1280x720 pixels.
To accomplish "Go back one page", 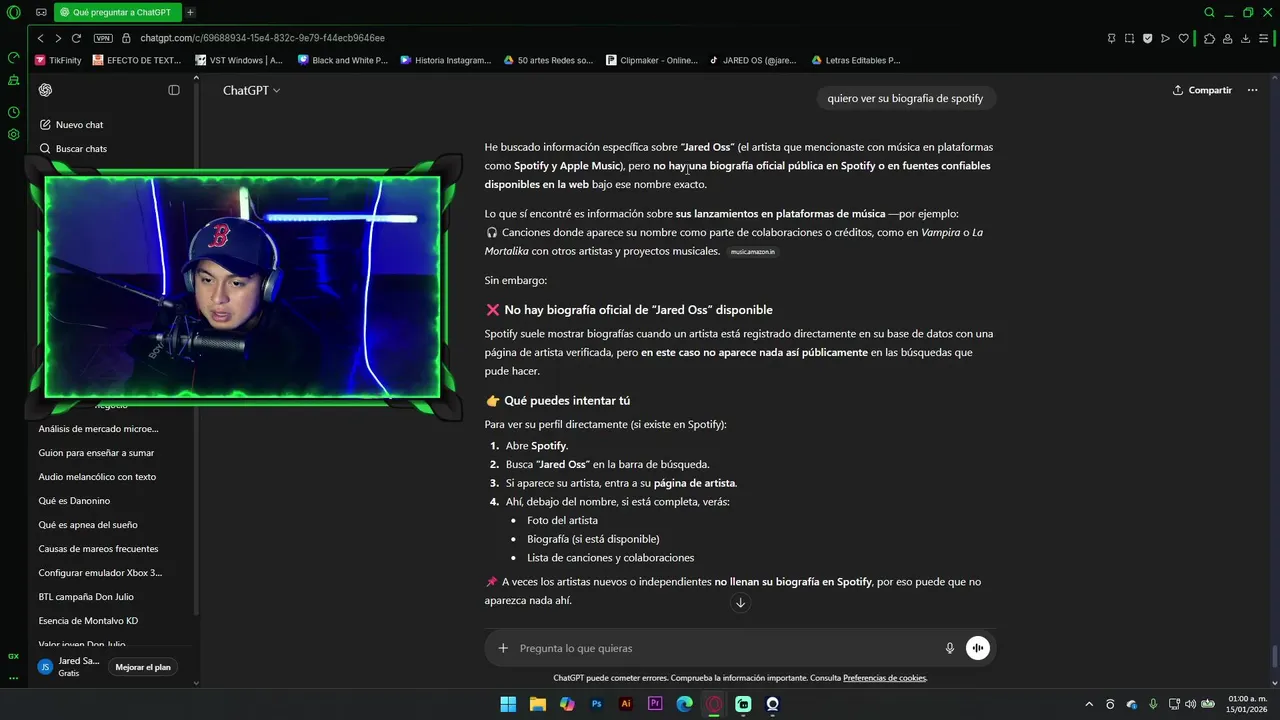I will point(40,38).
